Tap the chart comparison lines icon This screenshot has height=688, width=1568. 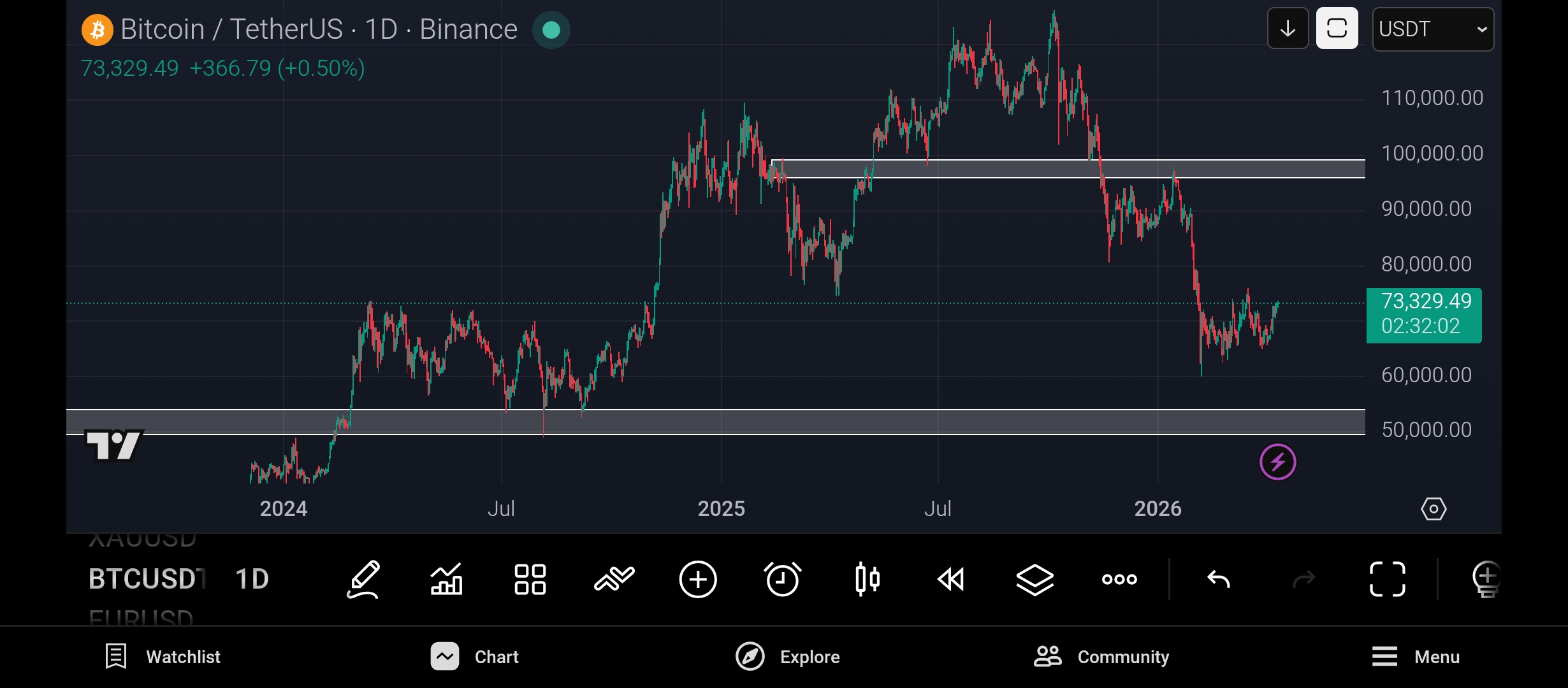614,579
